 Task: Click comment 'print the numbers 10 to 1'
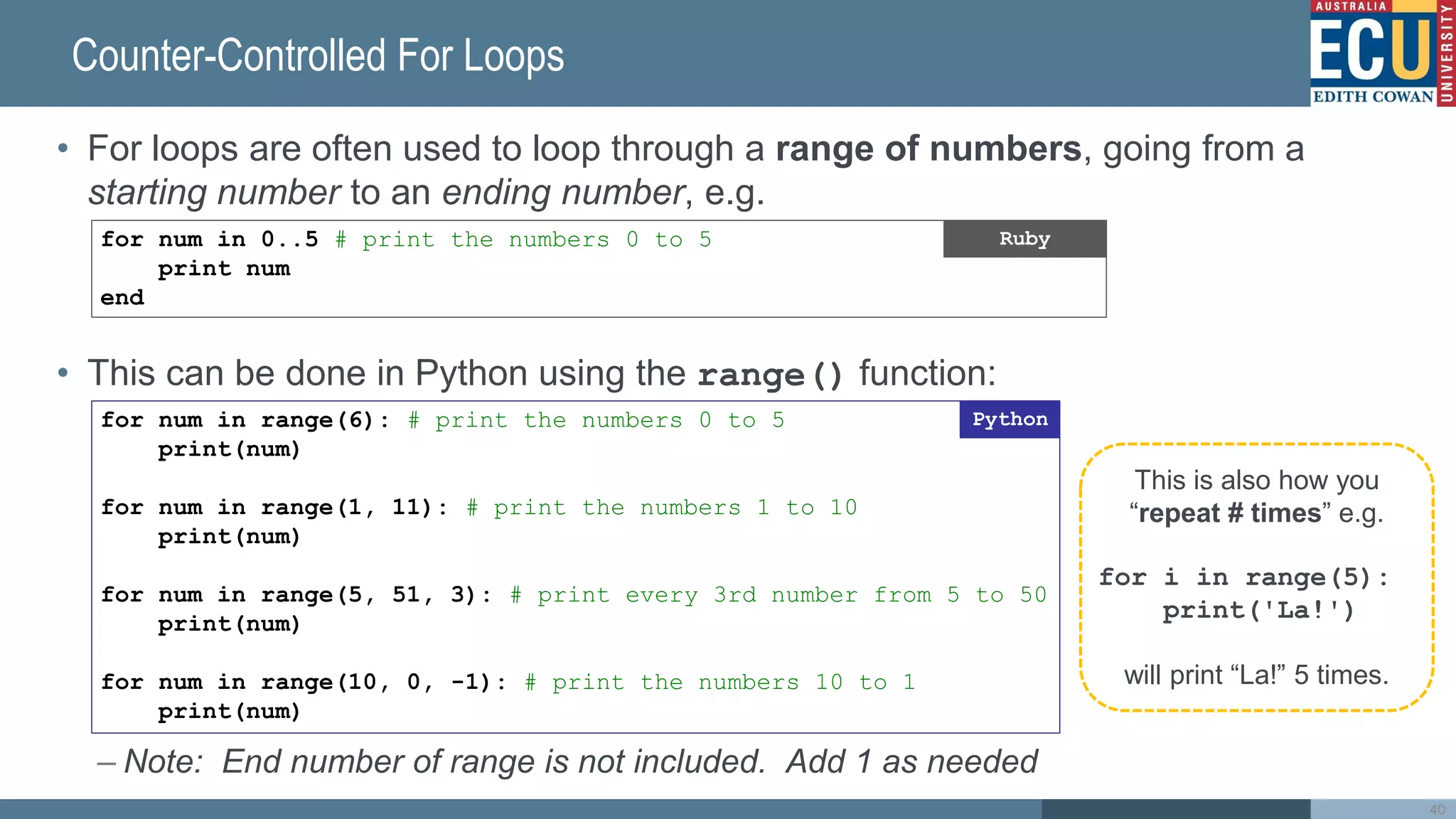pyautogui.click(x=720, y=682)
